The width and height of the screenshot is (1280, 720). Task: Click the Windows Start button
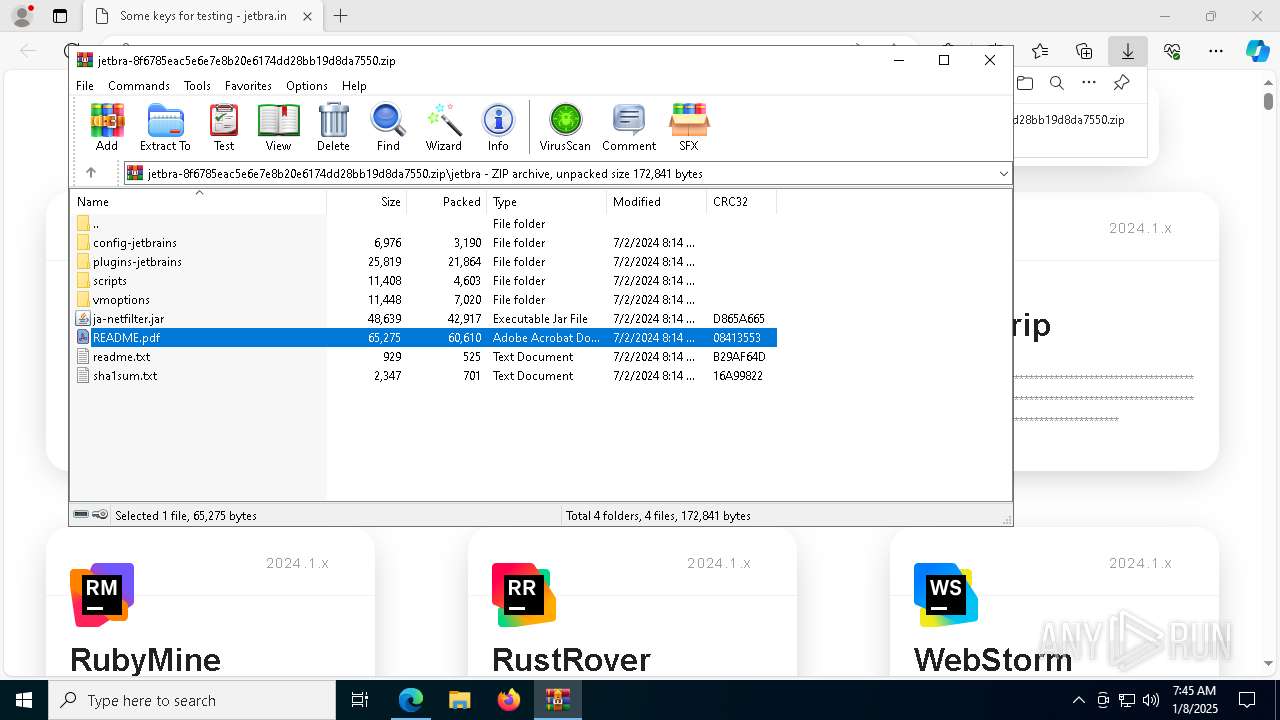pyautogui.click(x=24, y=700)
